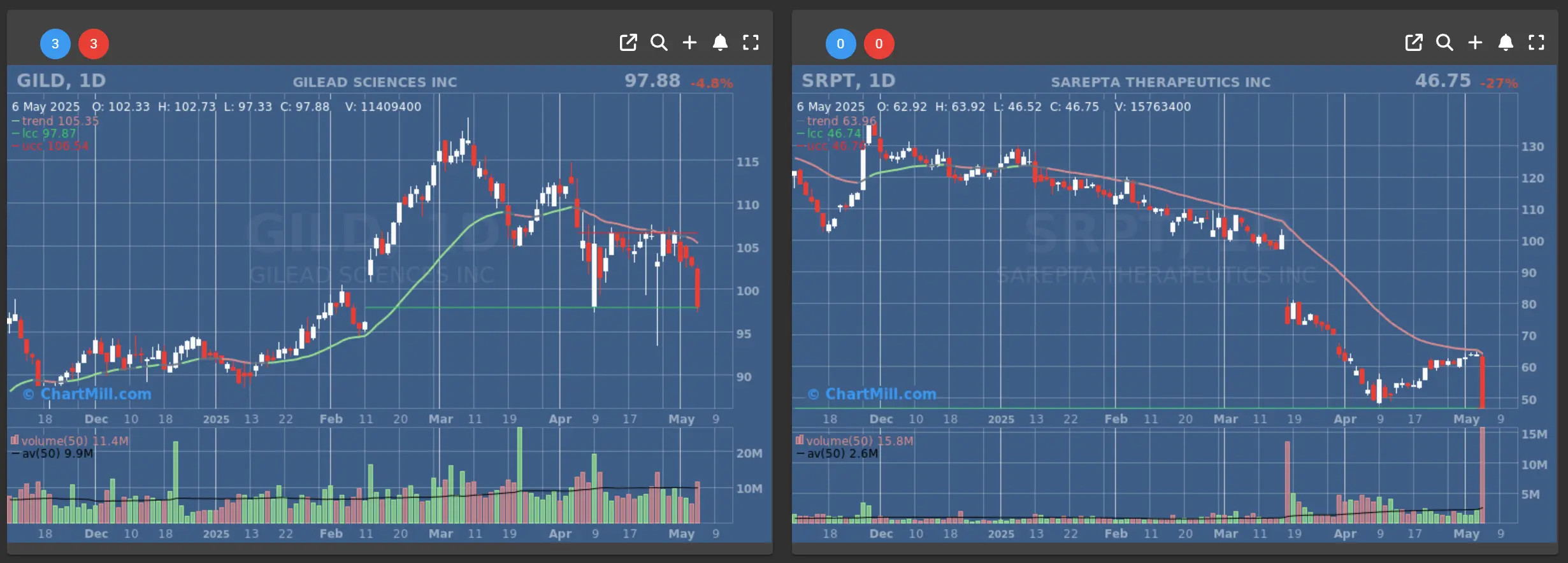The width and height of the screenshot is (1568, 563).
Task: Click the red 3 badge on GILD
Action: pyautogui.click(x=94, y=44)
